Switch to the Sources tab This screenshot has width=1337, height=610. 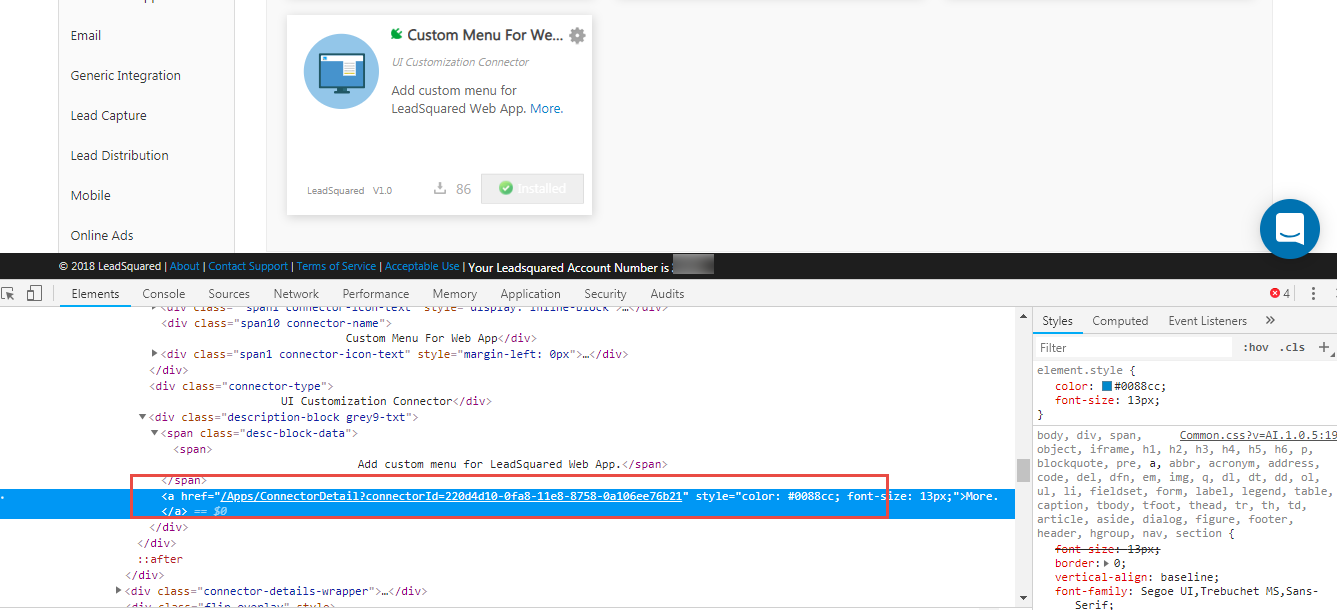[x=229, y=293]
